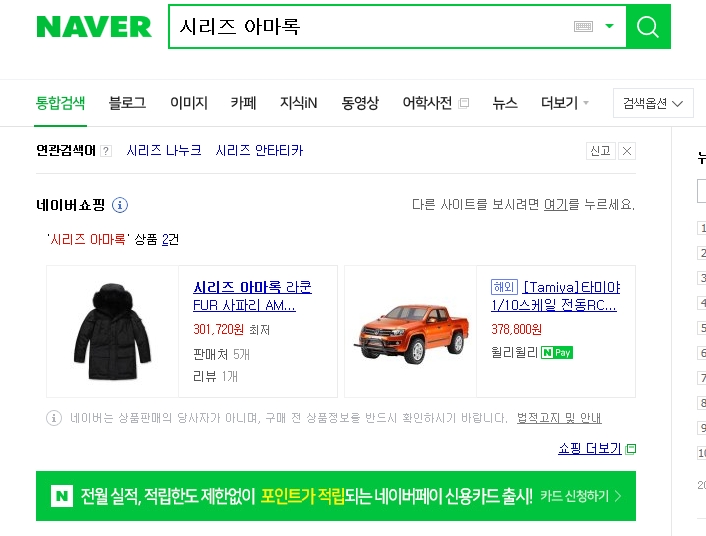Click the 신고 button
The image size is (706, 536).
[601, 151]
